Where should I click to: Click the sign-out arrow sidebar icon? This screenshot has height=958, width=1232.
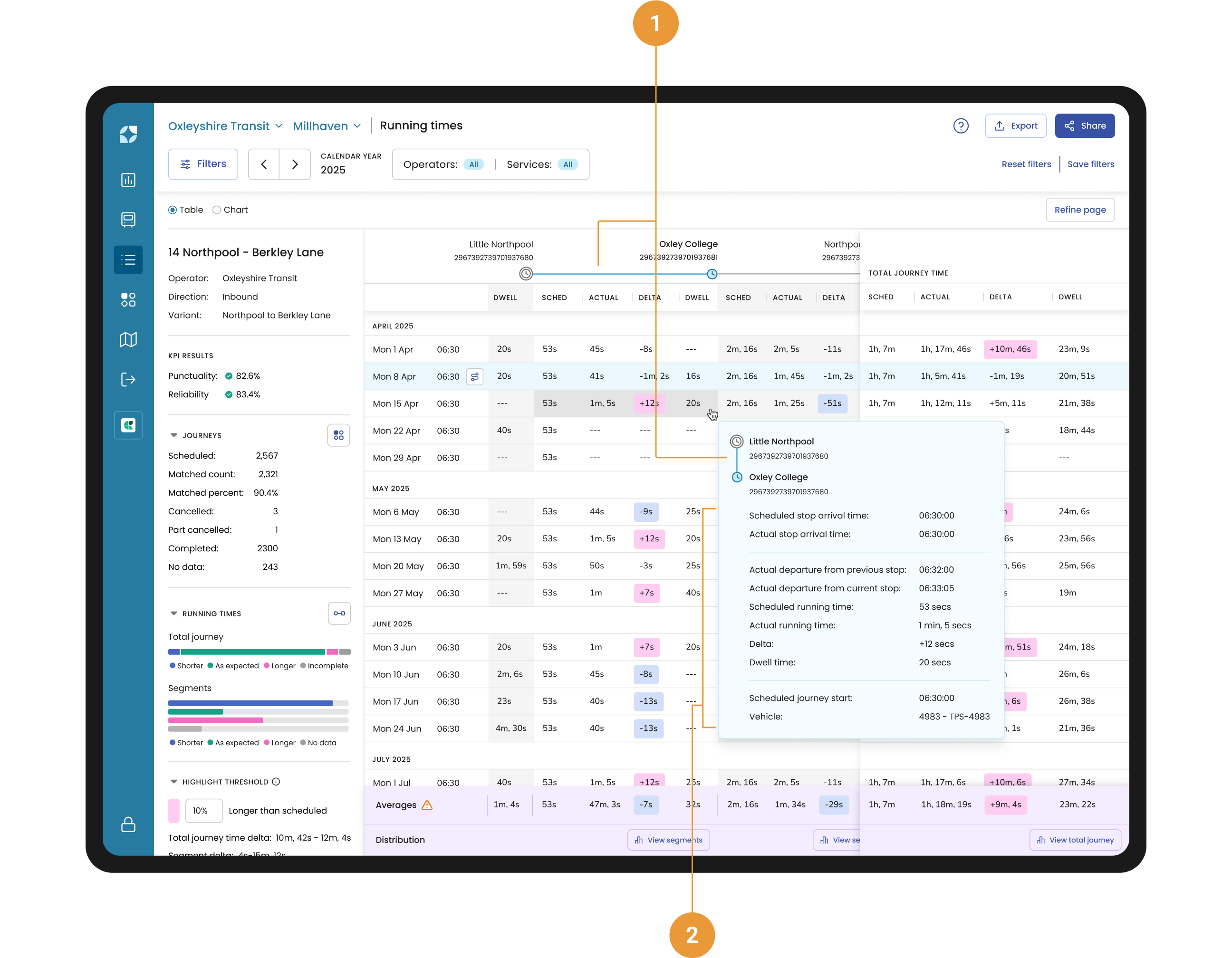tap(128, 380)
